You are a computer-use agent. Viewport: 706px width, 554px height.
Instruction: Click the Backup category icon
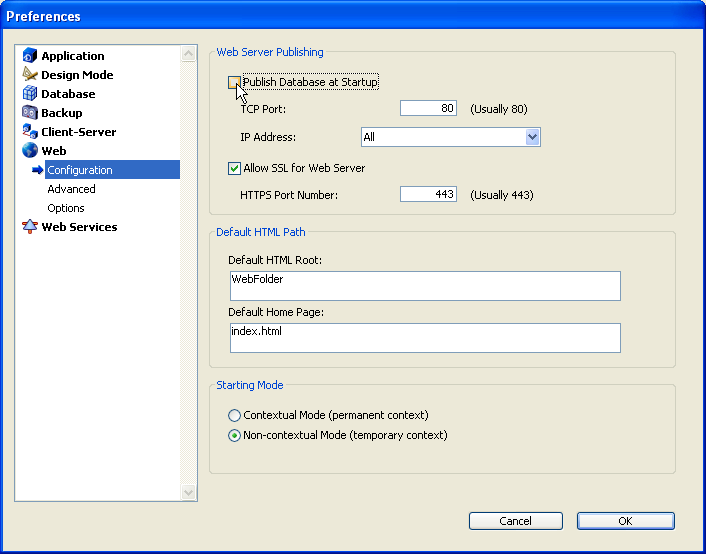click(30, 113)
